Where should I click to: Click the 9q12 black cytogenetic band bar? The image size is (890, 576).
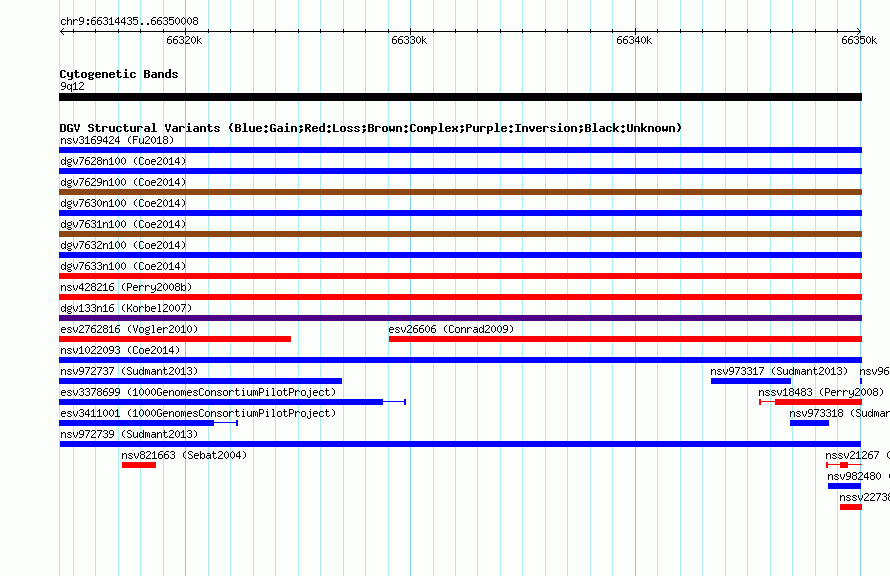tap(460, 97)
